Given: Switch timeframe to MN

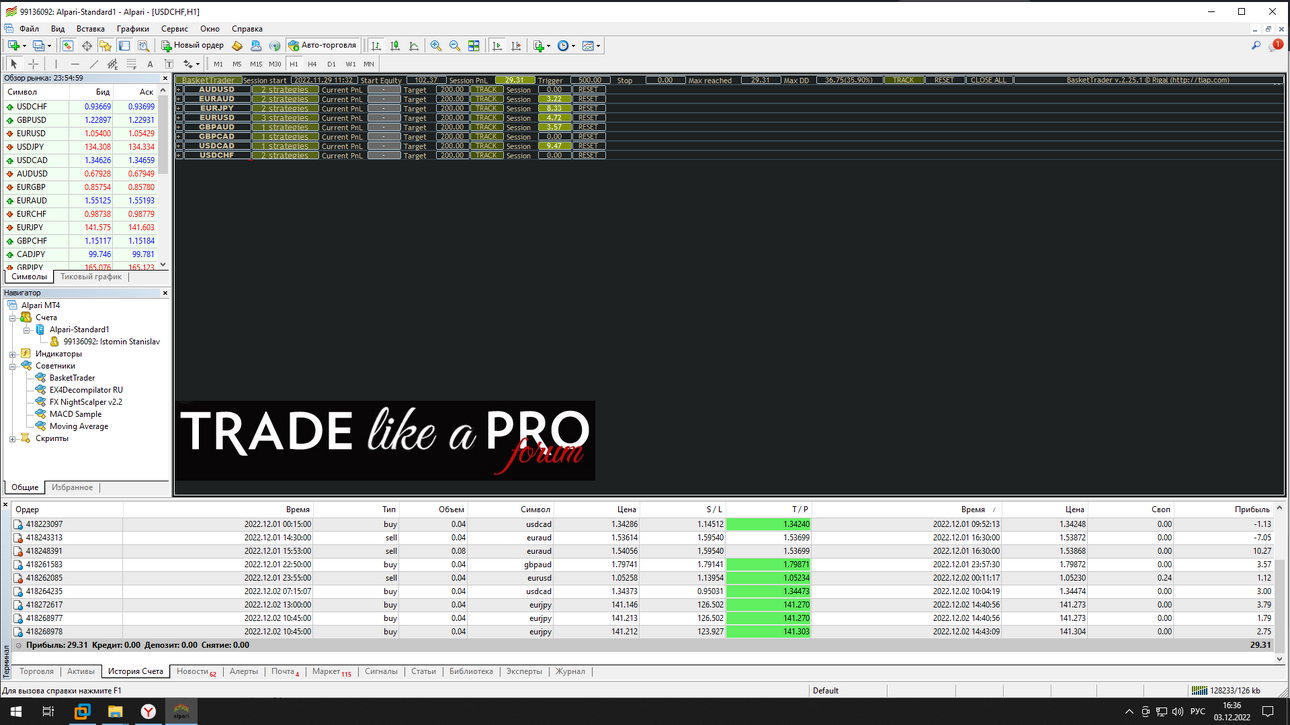Looking at the screenshot, I should [368, 64].
